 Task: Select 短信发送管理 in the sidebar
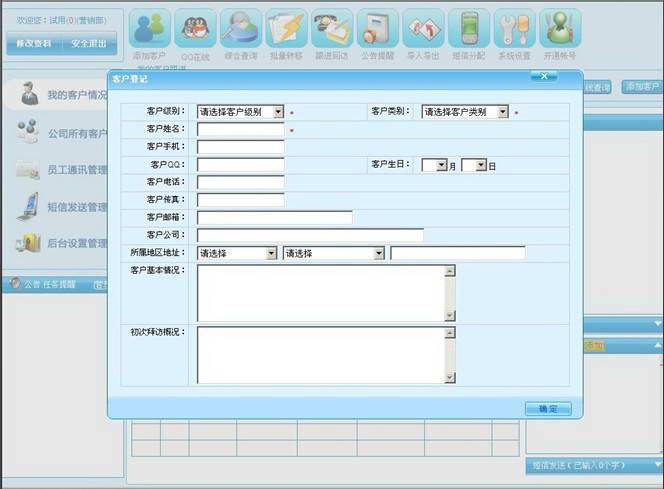coord(77,207)
